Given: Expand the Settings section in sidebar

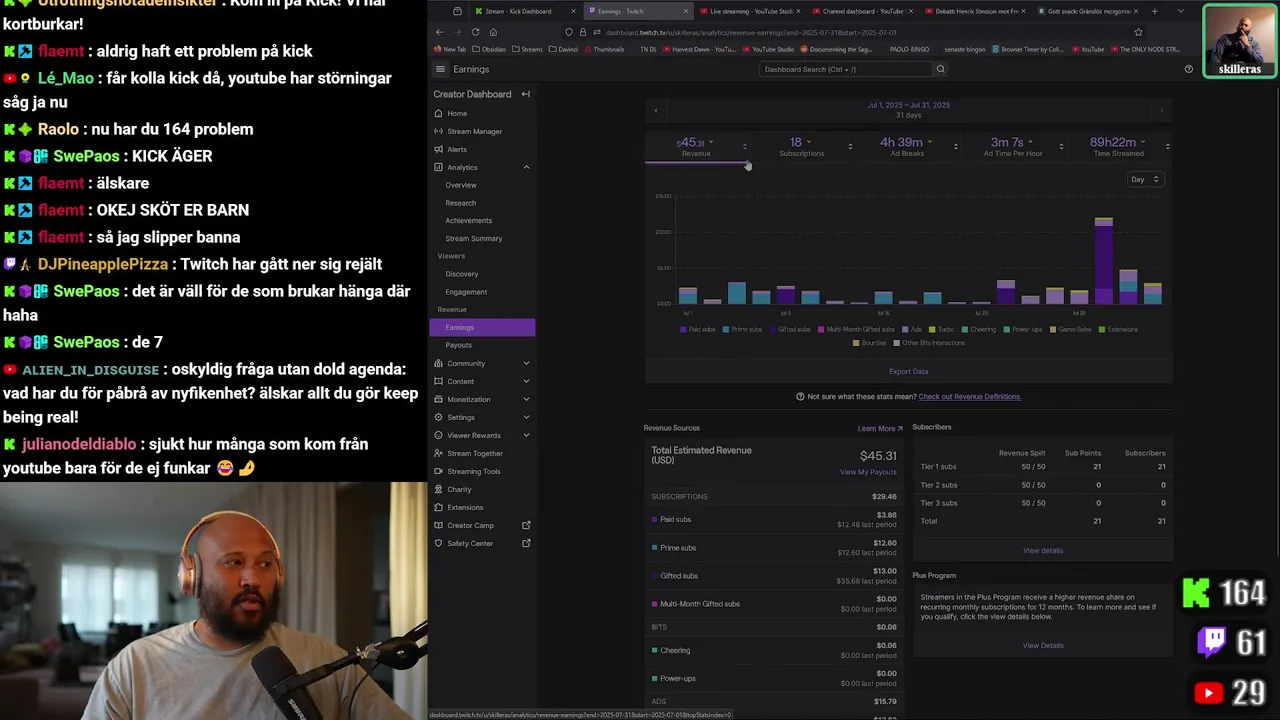Looking at the screenshot, I should coord(526,417).
